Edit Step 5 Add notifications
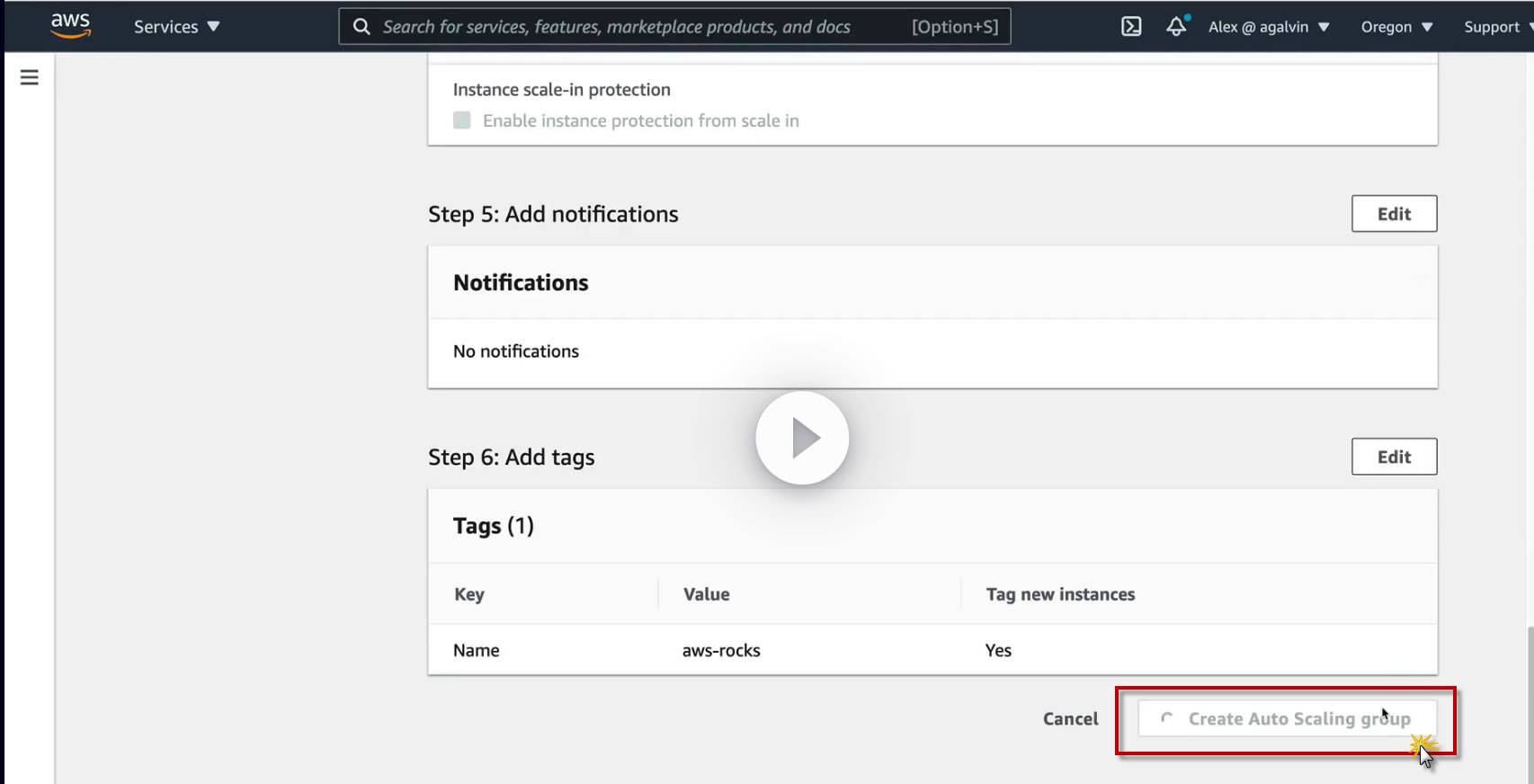Viewport: 1534px width, 784px height. [x=1394, y=214]
